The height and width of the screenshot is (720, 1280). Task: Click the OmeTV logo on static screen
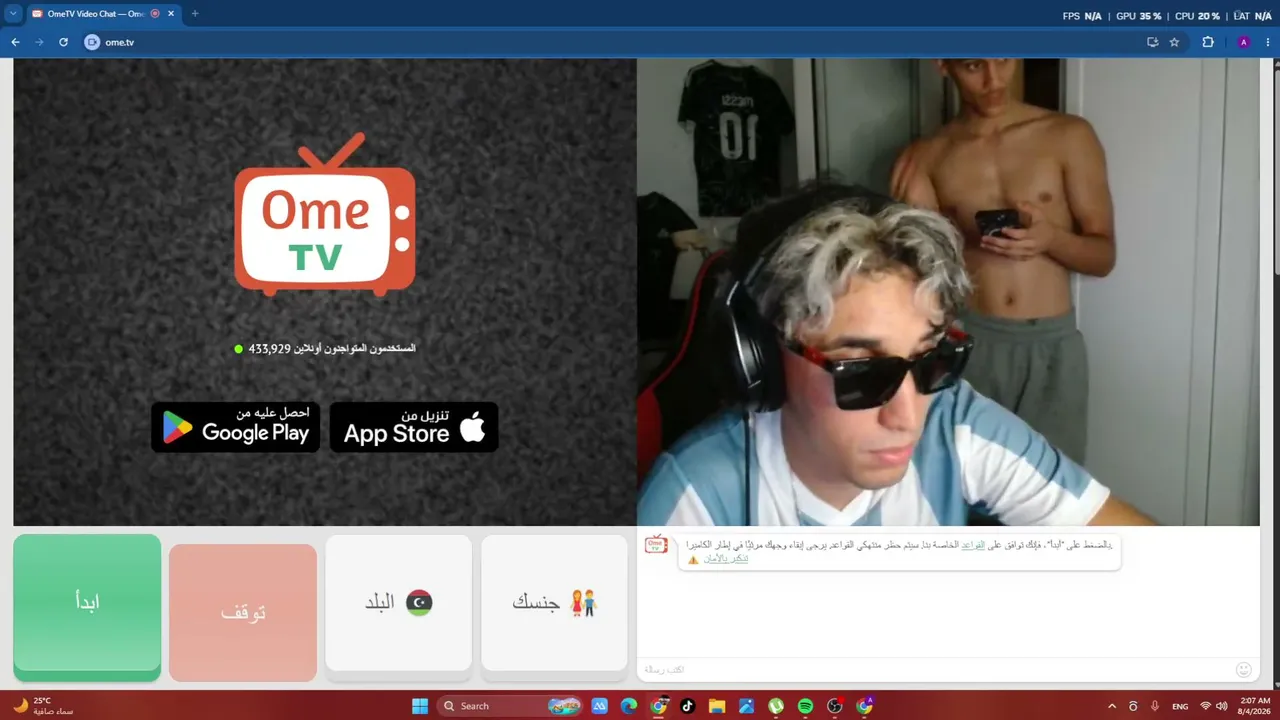point(325,215)
